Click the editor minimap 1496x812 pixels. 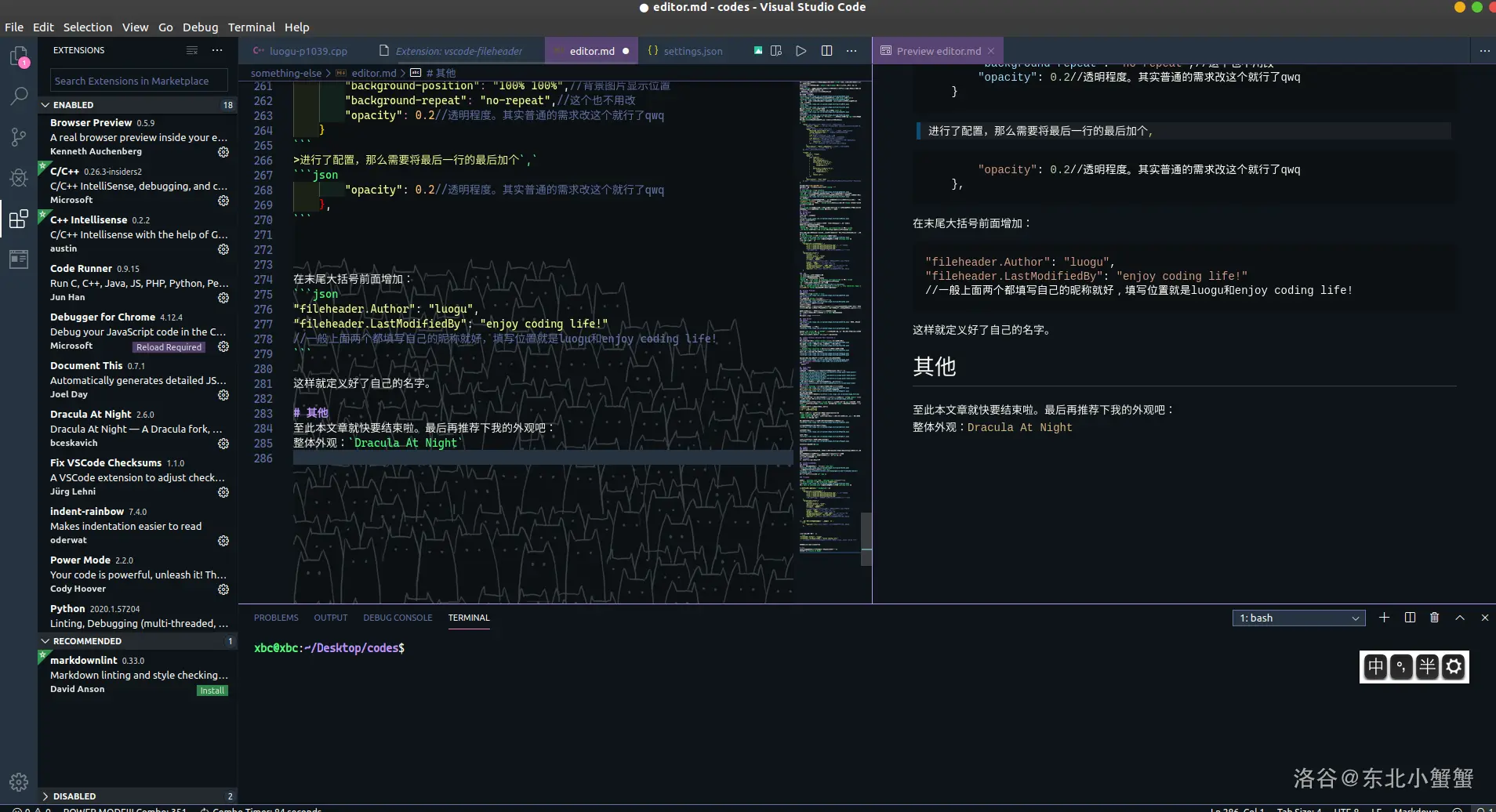click(830, 317)
